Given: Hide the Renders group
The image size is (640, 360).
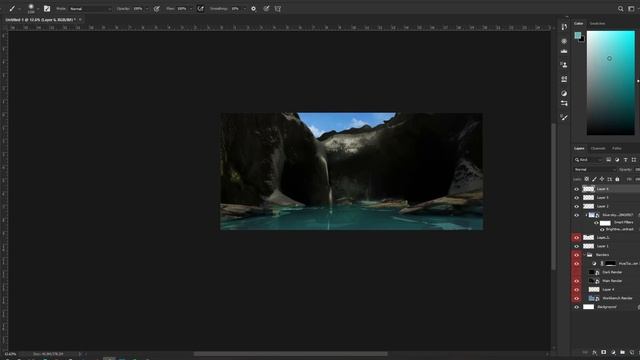Looking at the screenshot, I should 576,255.
